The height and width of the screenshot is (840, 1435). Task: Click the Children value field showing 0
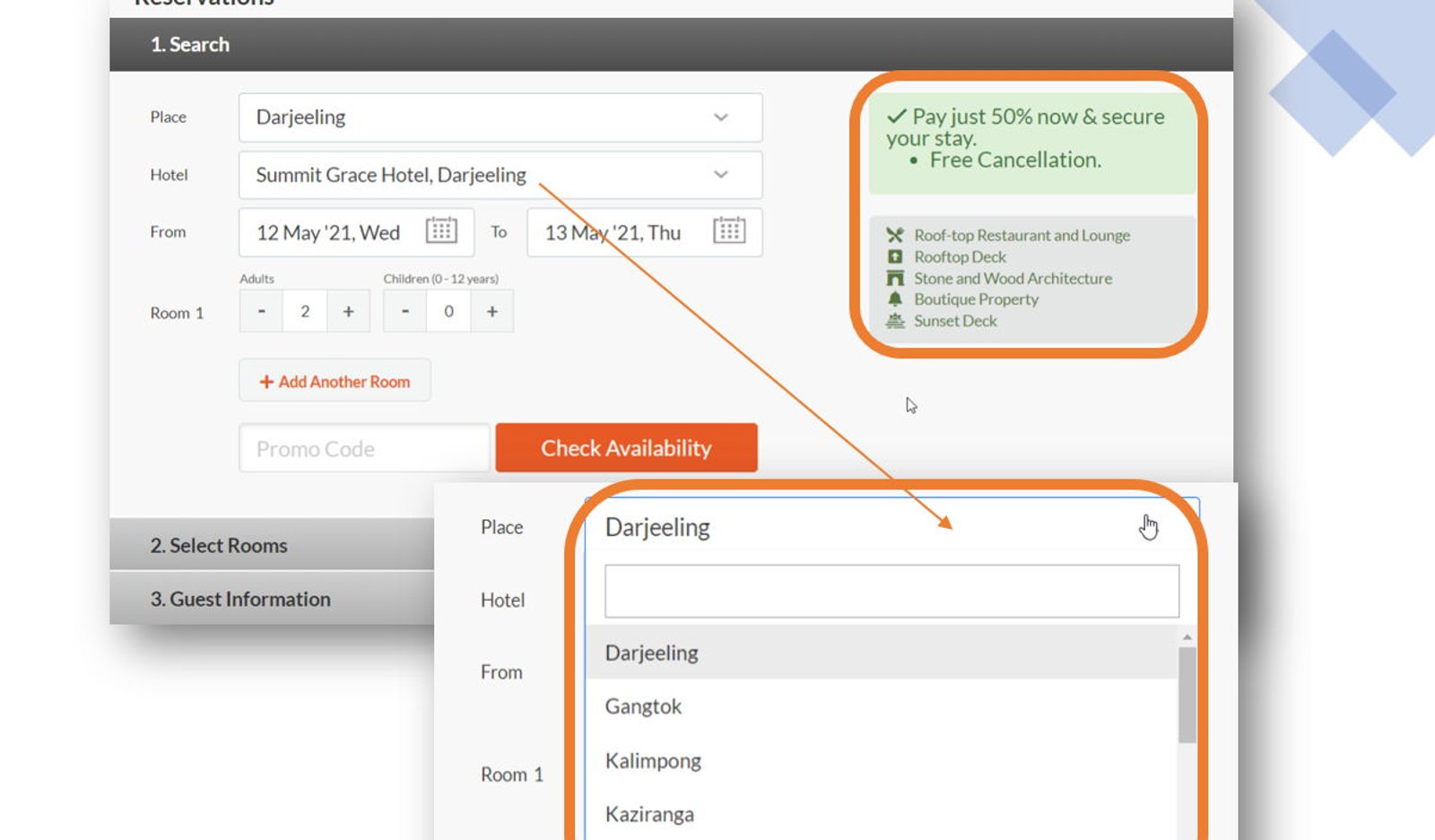(x=448, y=311)
